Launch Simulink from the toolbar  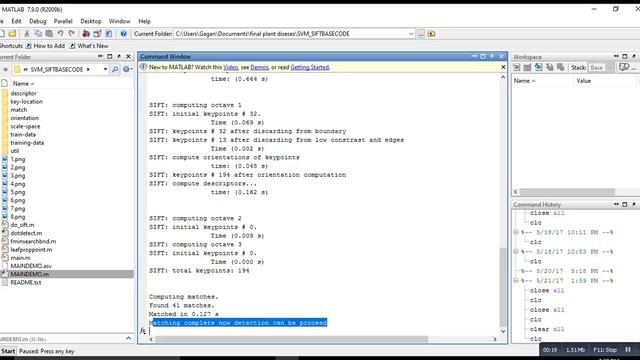(x=86, y=33)
